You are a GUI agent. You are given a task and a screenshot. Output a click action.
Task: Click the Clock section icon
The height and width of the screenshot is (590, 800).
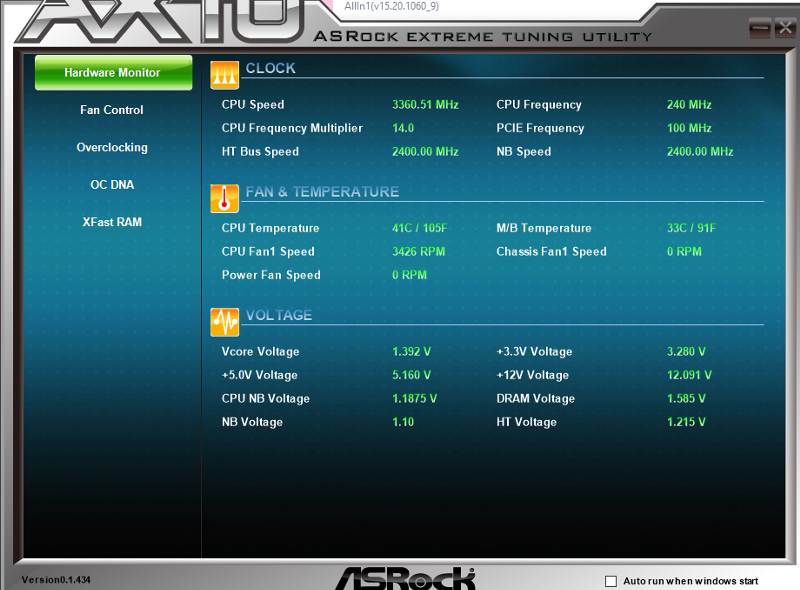[224, 75]
